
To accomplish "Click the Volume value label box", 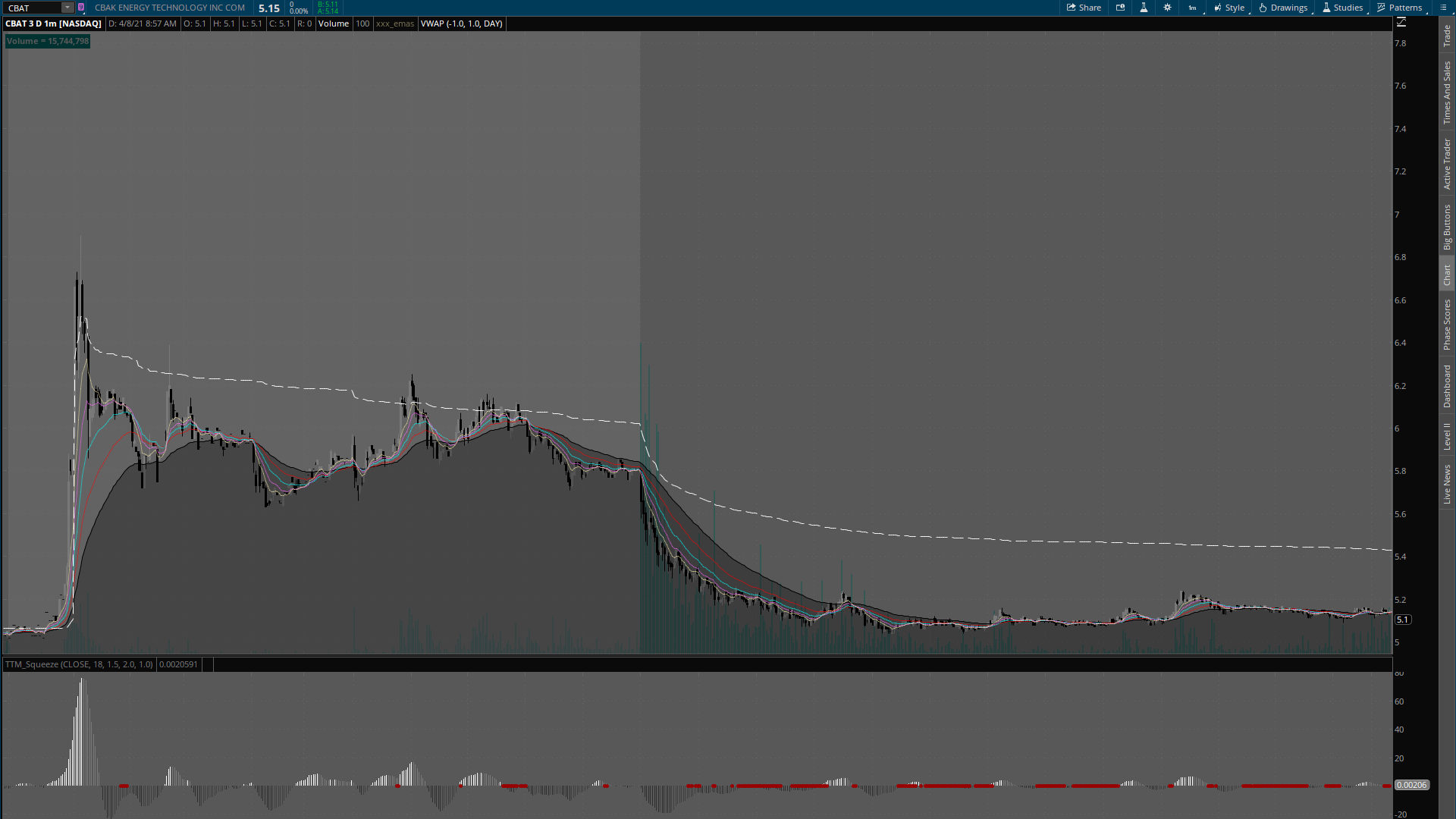I will [x=48, y=41].
